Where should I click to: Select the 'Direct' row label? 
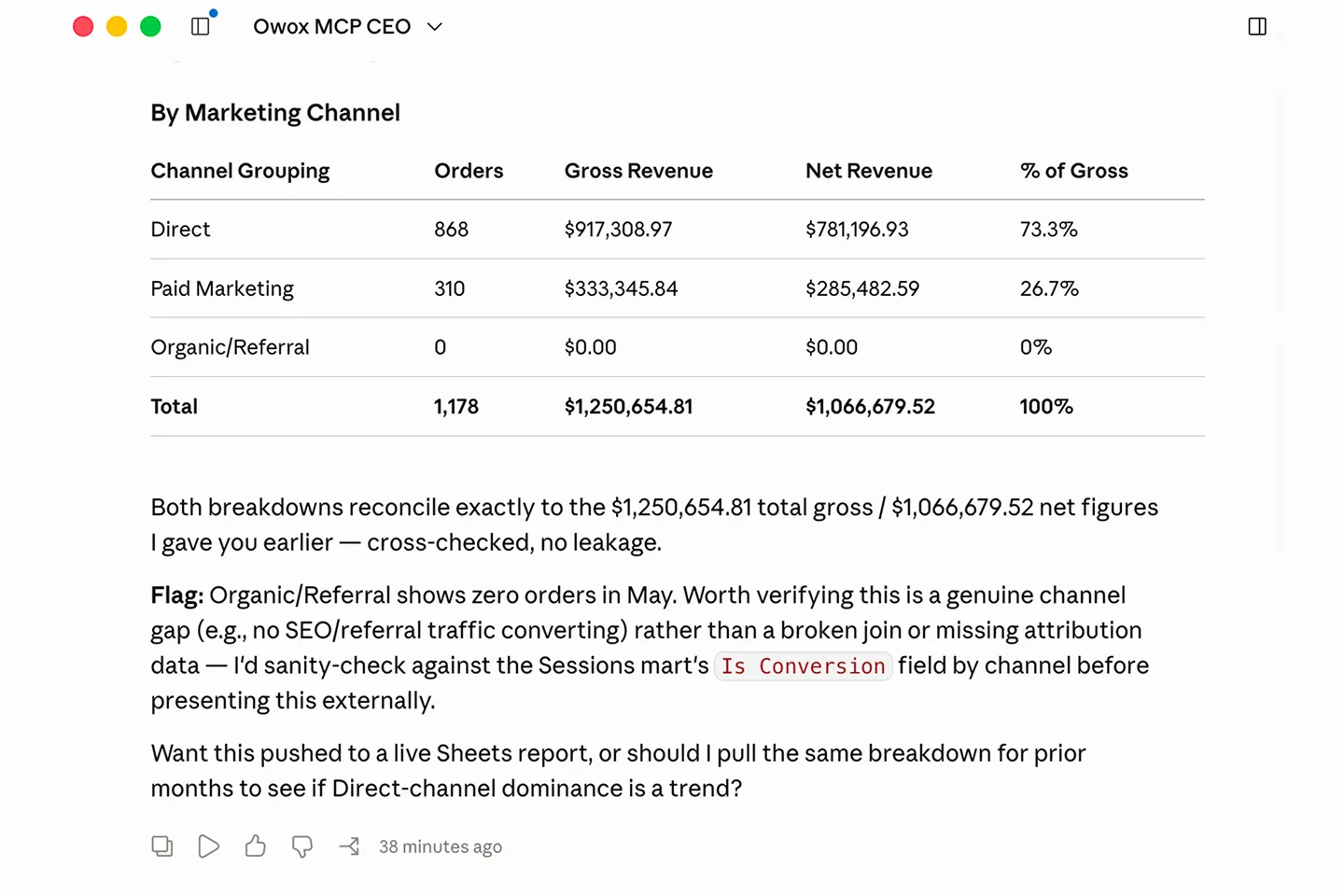(x=180, y=230)
